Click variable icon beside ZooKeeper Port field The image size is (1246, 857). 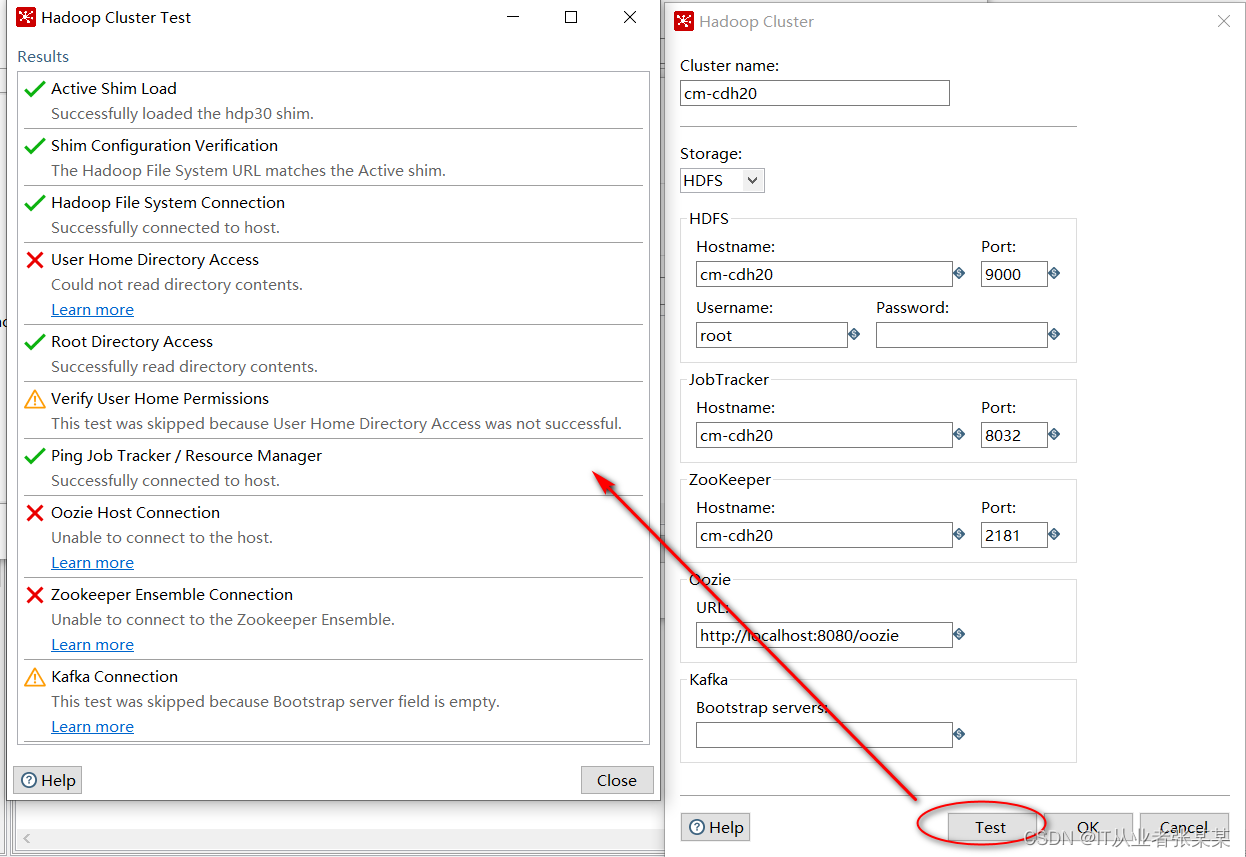pos(1054,534)
